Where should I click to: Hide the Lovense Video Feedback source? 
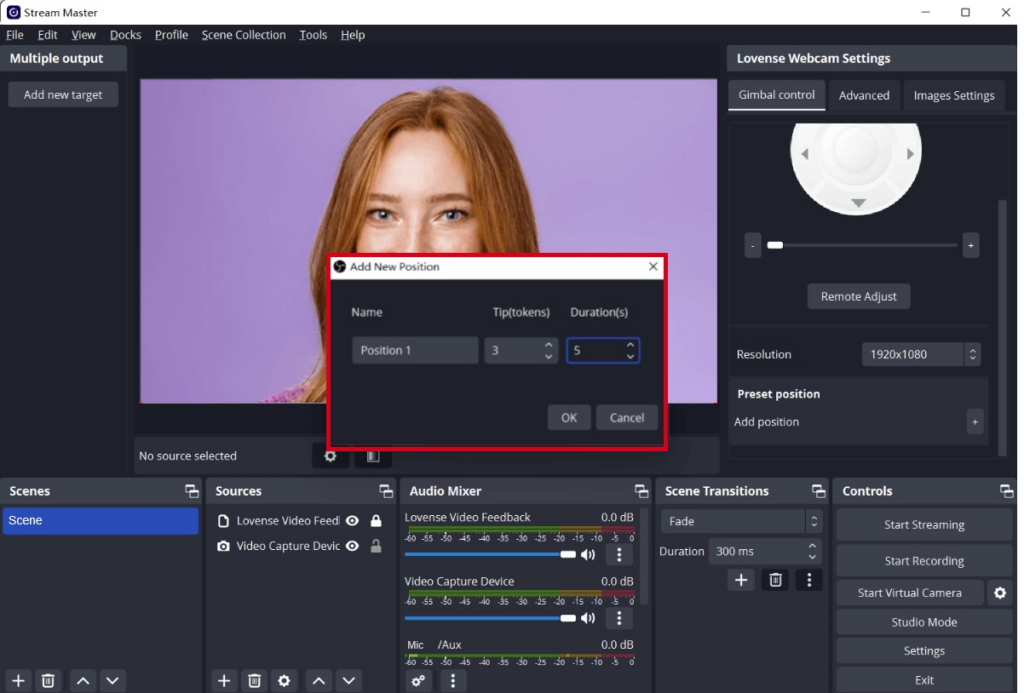[352, 521]
